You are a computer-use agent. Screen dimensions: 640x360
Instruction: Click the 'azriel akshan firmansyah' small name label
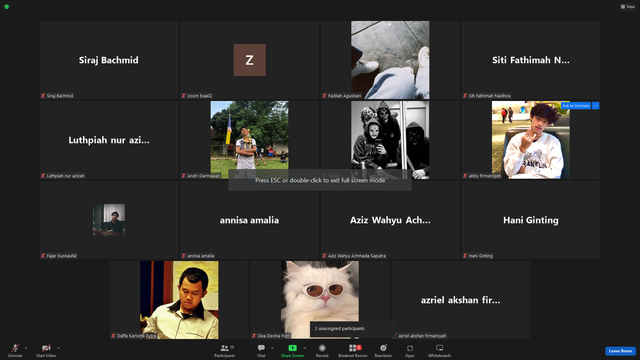click(422, 336)
